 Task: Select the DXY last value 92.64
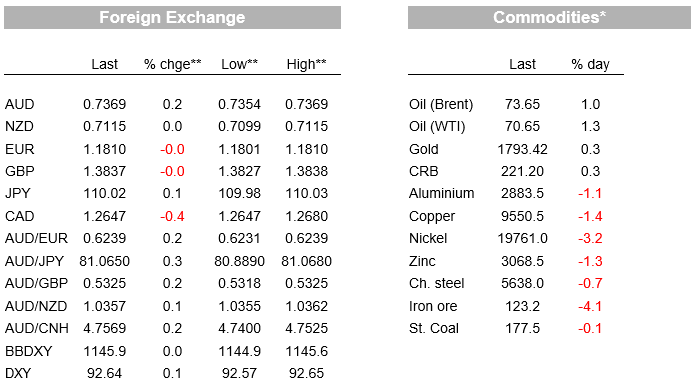[x=104, y=373]
